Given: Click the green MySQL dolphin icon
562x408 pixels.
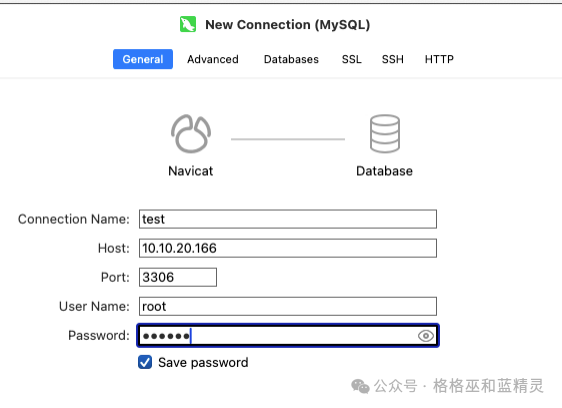Looking at the screenshot, I should 188,24.
